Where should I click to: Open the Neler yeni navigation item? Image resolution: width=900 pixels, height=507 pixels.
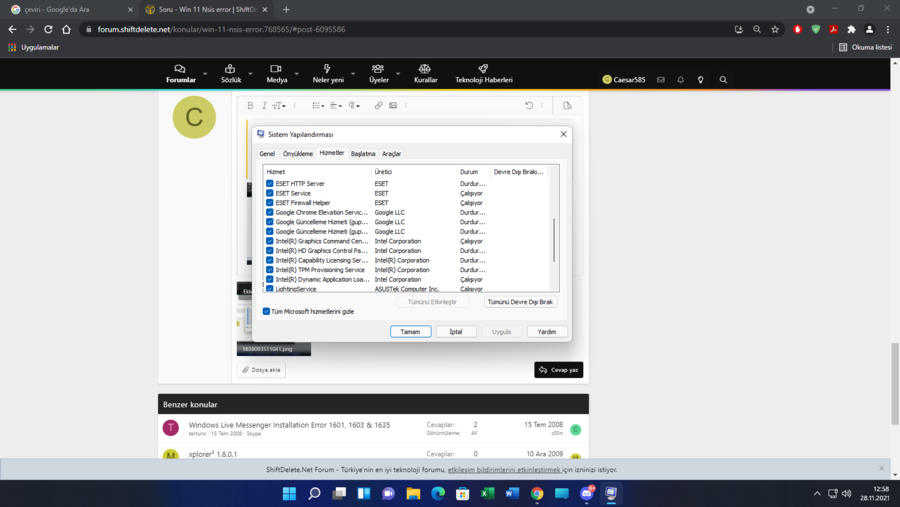328,73
